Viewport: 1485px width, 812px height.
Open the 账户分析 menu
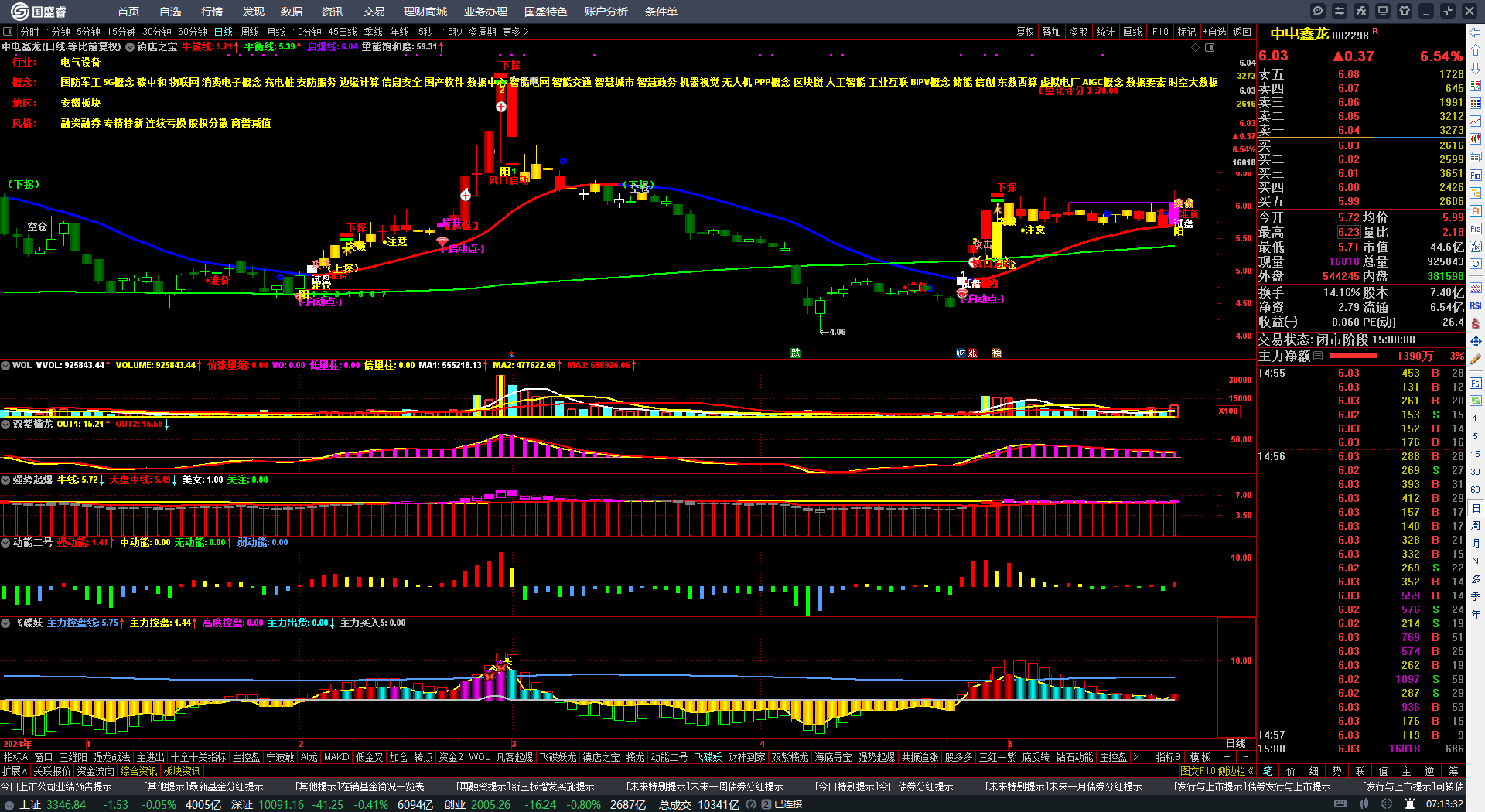tap(606, 12)
